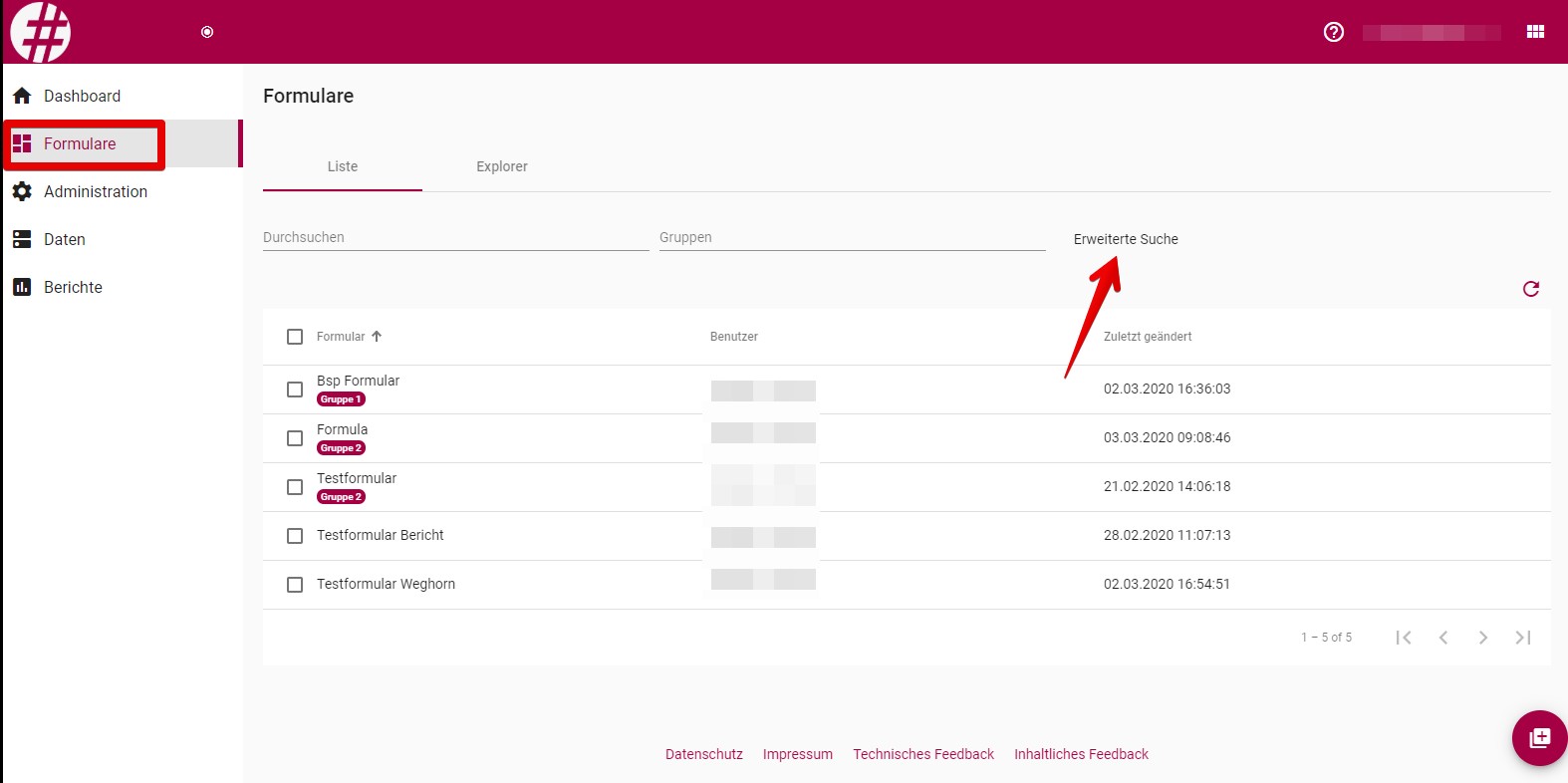Open Technisches Feedback link
Viewport: 1568px width, 783px height.
(923, 754)
